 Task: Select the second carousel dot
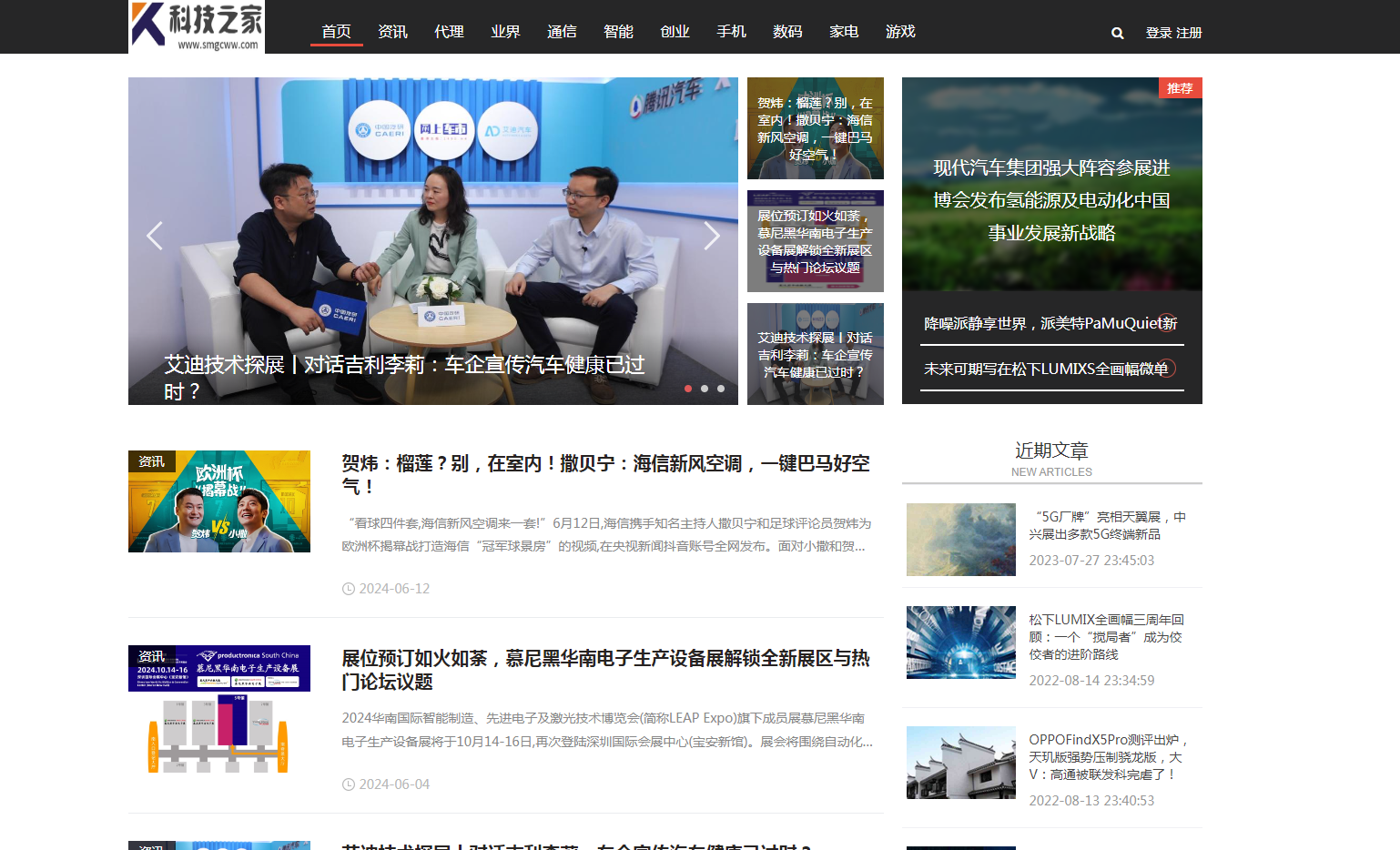point(705,389)
